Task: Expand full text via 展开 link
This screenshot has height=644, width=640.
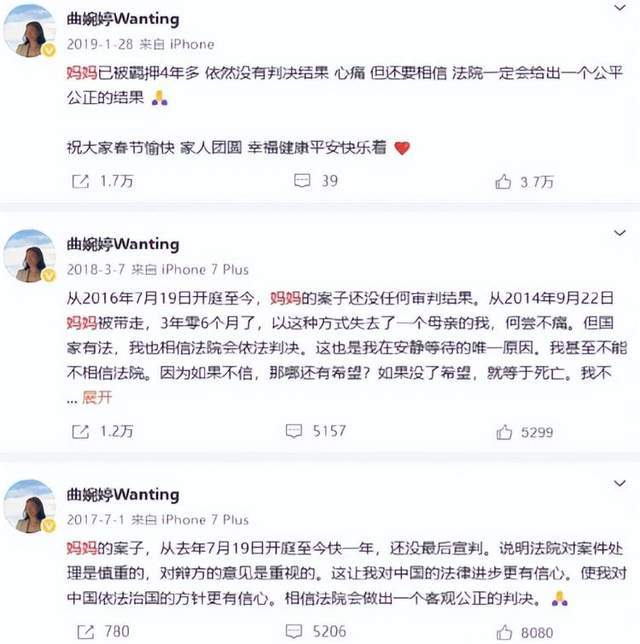Action: click(97, 398)
